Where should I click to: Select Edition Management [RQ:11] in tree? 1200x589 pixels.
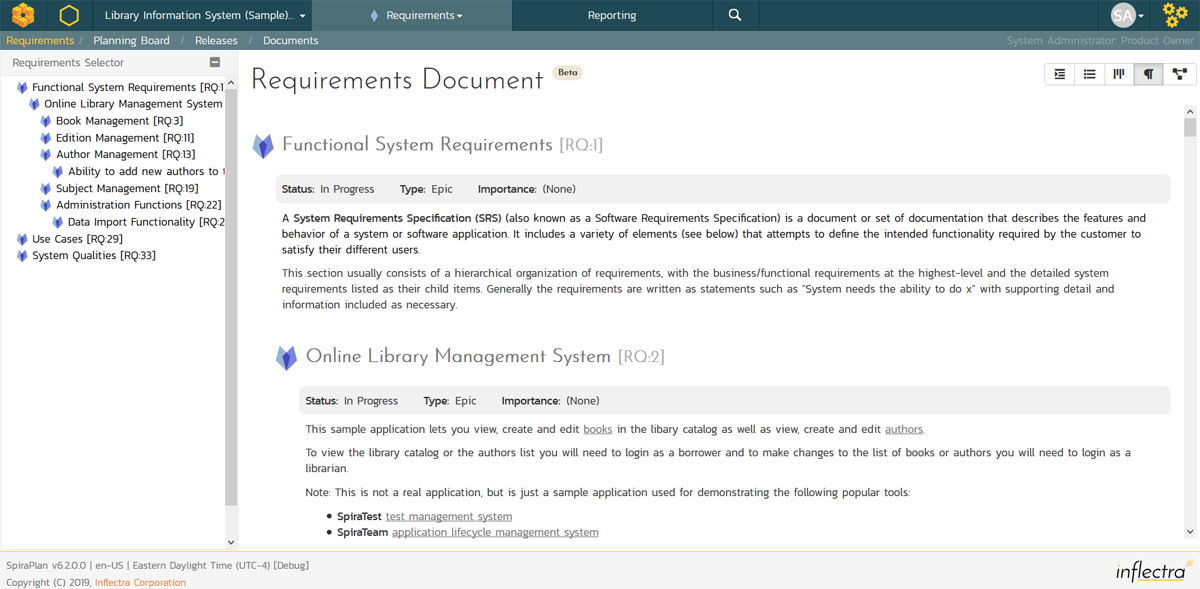125,138
